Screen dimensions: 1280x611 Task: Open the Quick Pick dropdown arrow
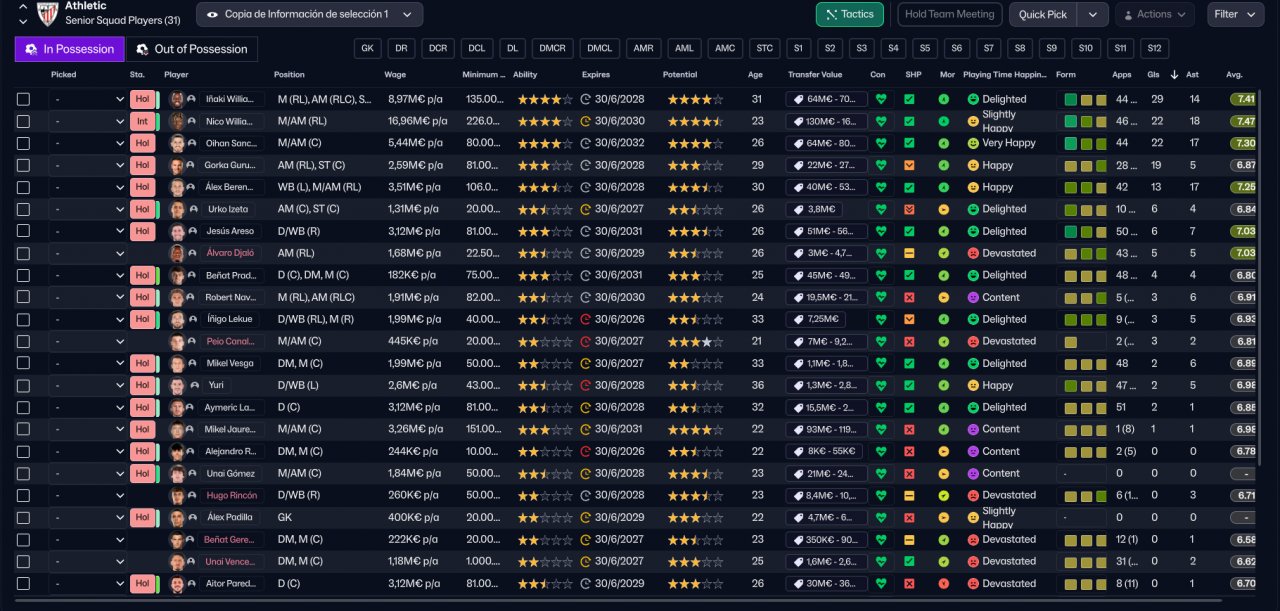[x=1092, y=14]
